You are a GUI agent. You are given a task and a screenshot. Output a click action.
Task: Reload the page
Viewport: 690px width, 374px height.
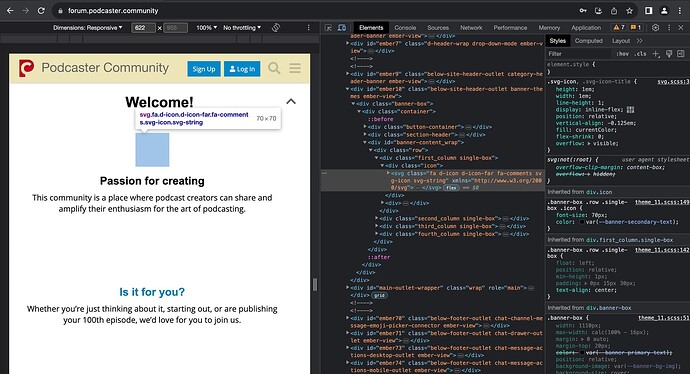pos(41,11)
